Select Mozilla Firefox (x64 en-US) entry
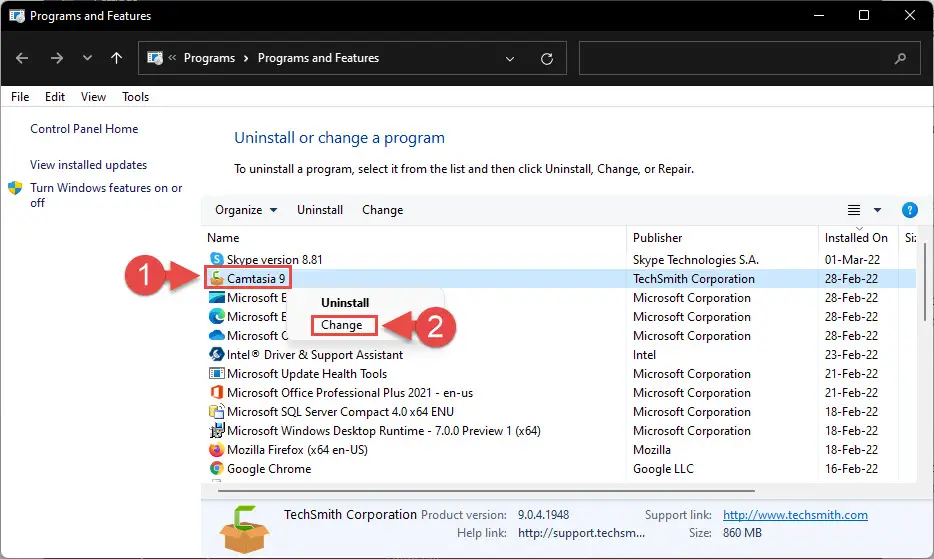This screenshot has width=934, height=559. click(x=297, y=449)
